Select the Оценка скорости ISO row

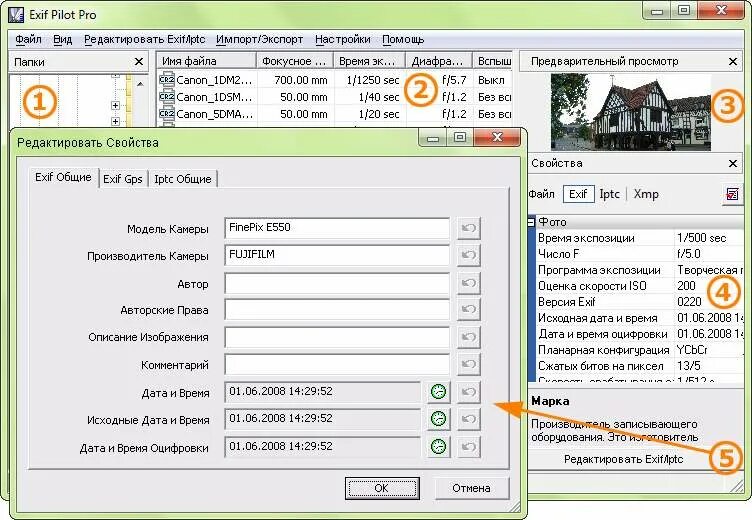click(640, 286)
